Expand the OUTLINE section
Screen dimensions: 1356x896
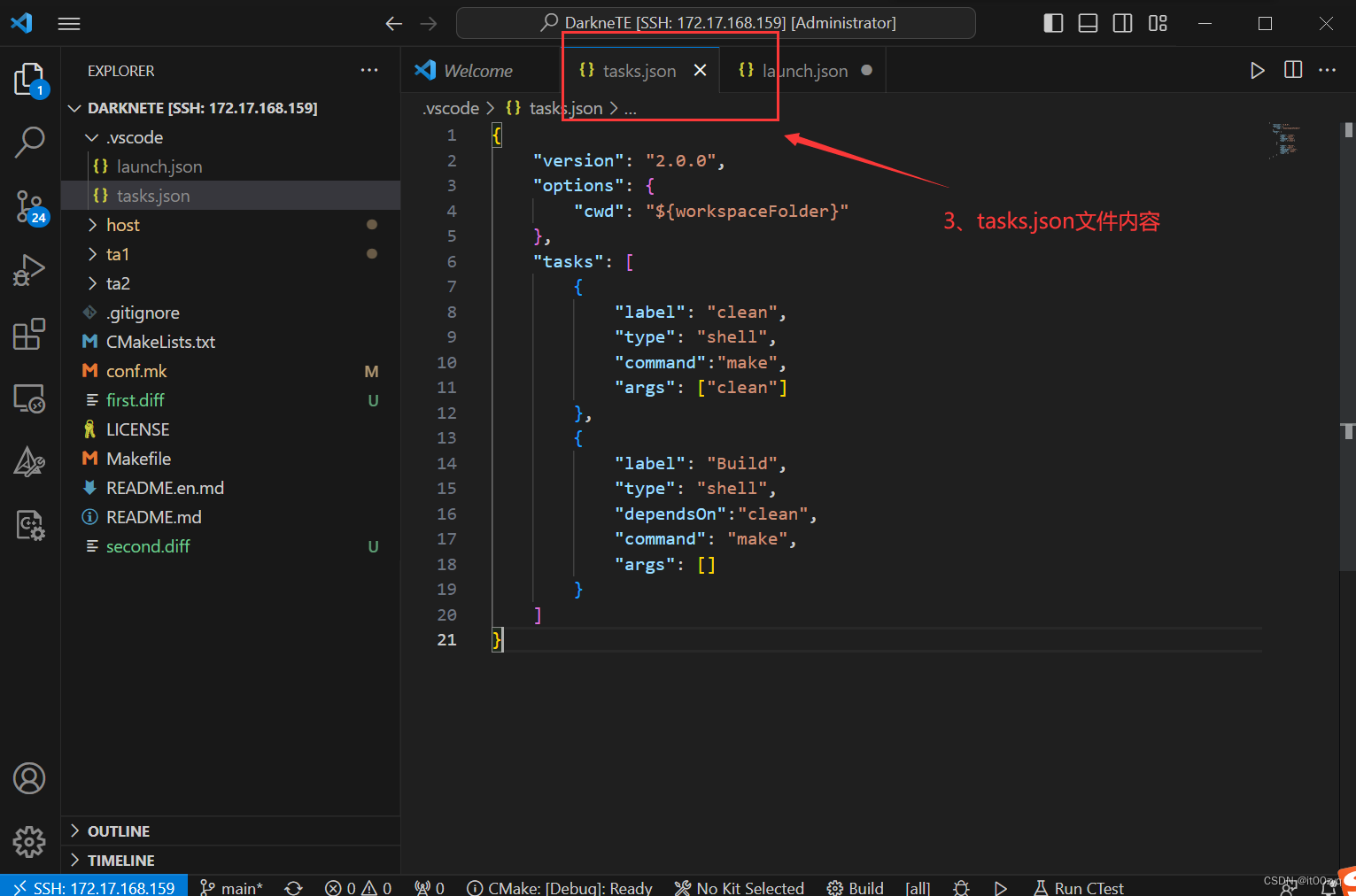pyautogui.click(x=230, y=830)
